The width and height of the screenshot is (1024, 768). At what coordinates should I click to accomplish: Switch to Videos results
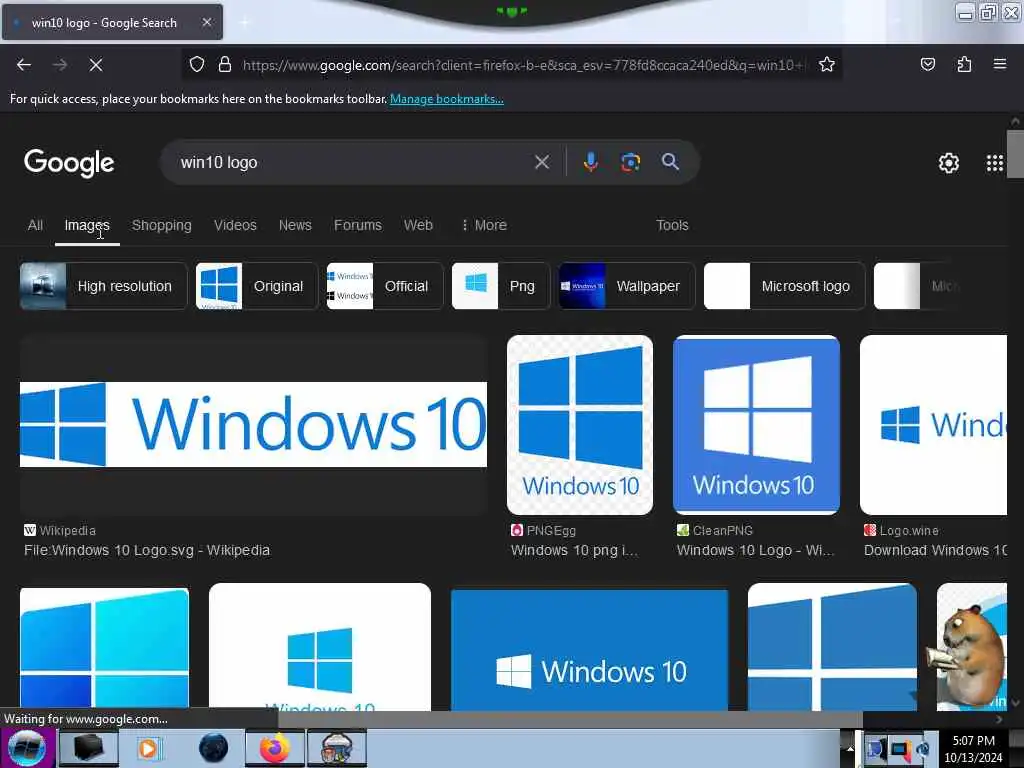coord(235,225)
